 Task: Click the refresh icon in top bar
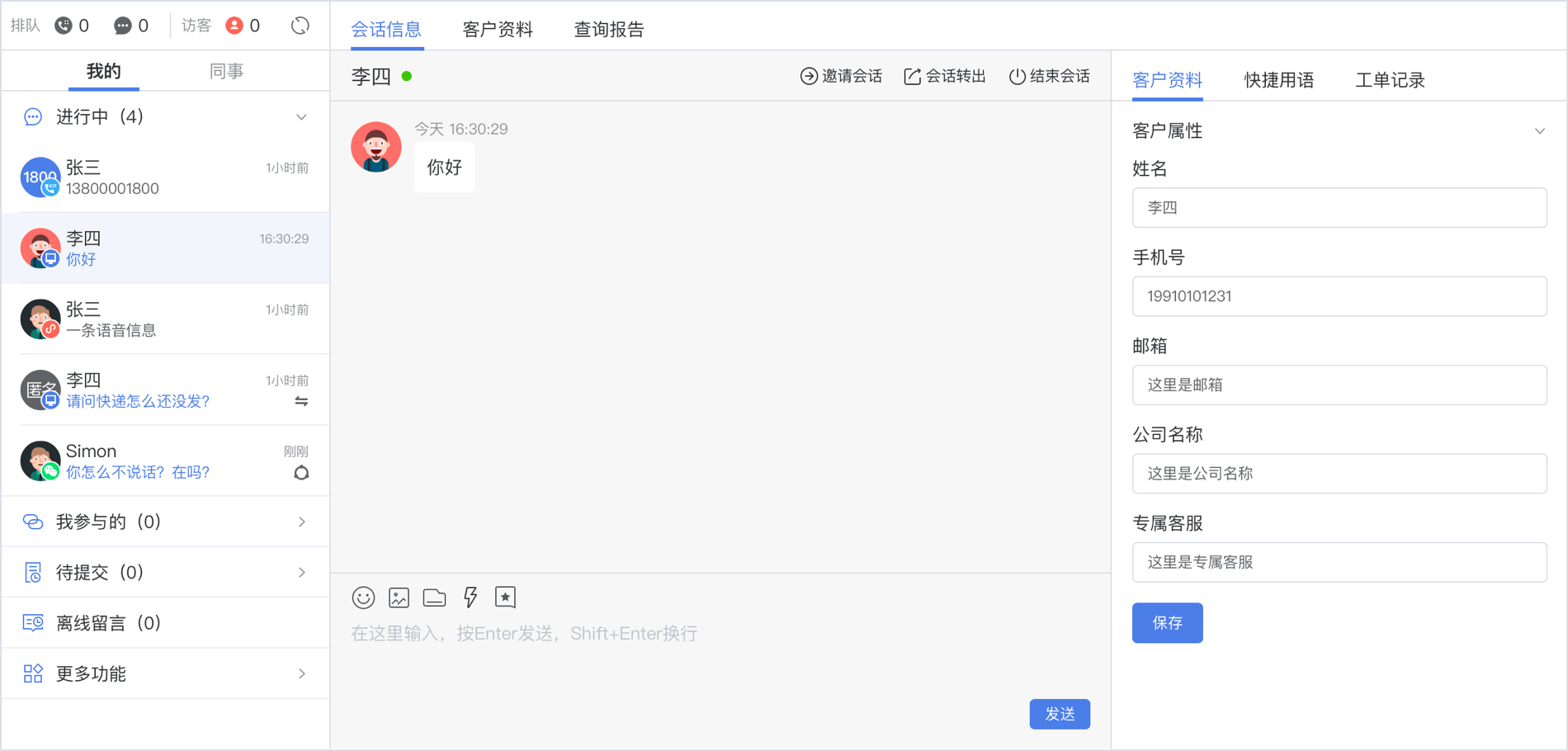tap(300, 26)
